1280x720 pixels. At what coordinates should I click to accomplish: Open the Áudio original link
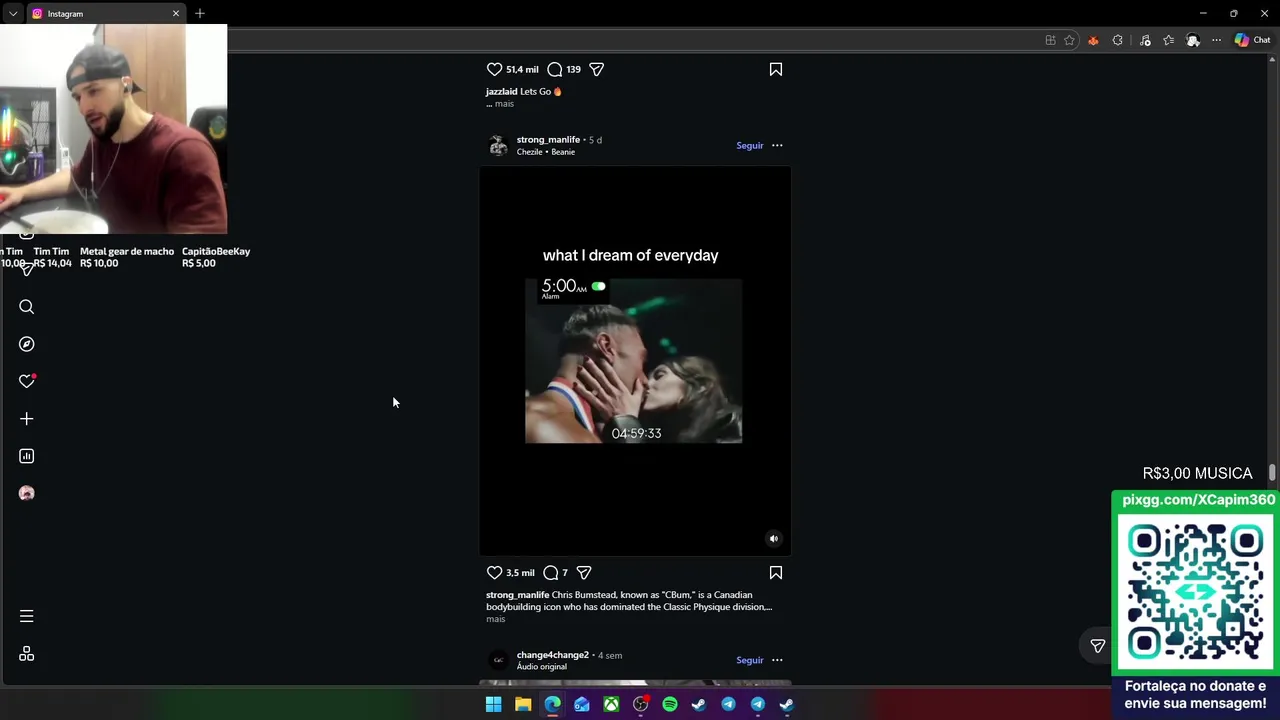click(x=541, y=667)
